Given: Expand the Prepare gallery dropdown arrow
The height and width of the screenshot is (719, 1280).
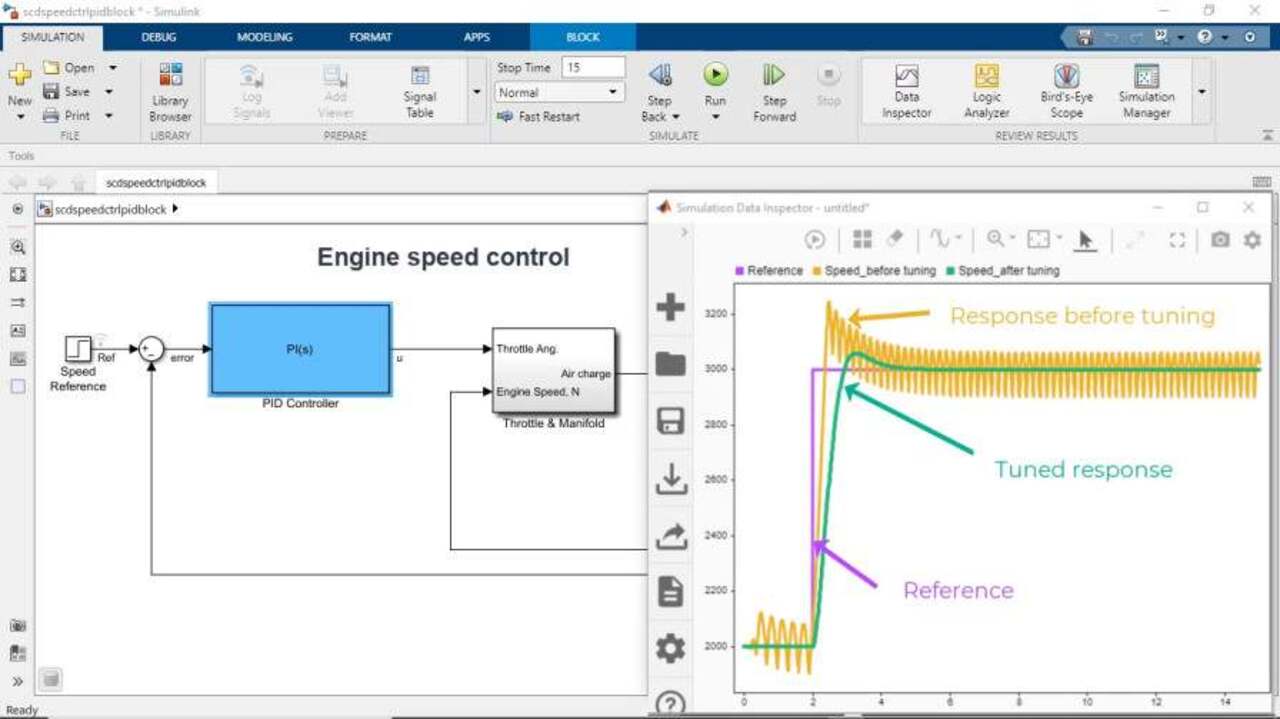Looking at the screenshot, I should click(x=476, y=92).
